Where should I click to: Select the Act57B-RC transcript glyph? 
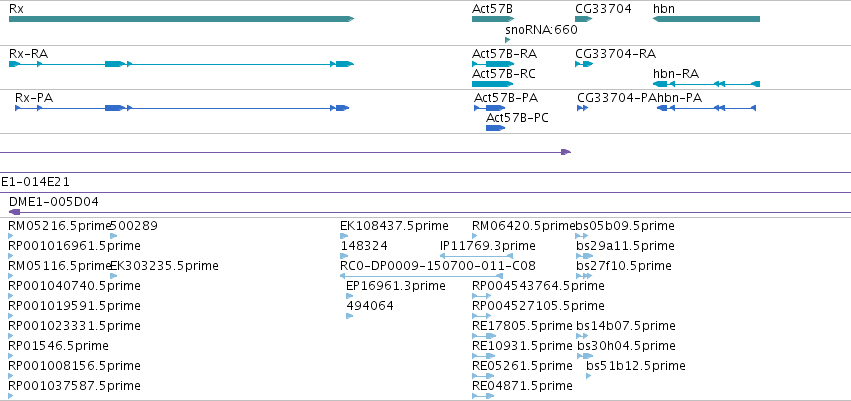pos(493,84)
